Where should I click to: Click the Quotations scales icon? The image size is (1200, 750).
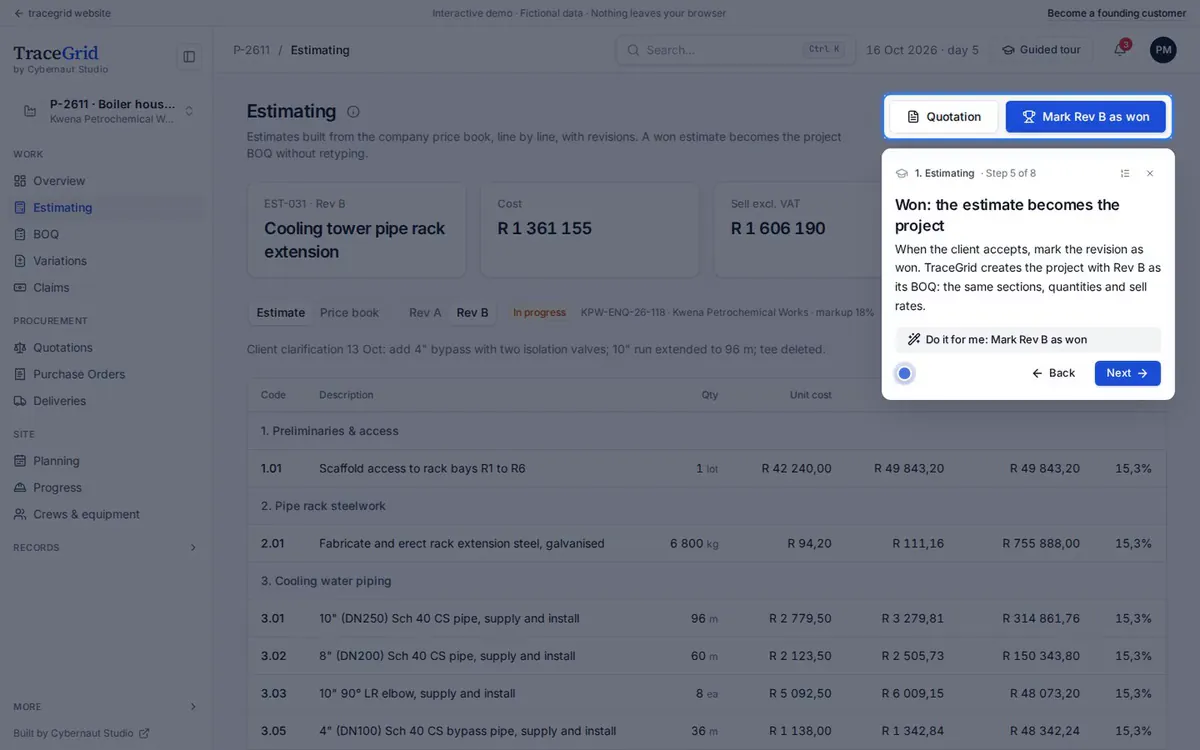(x=20, y=348)
